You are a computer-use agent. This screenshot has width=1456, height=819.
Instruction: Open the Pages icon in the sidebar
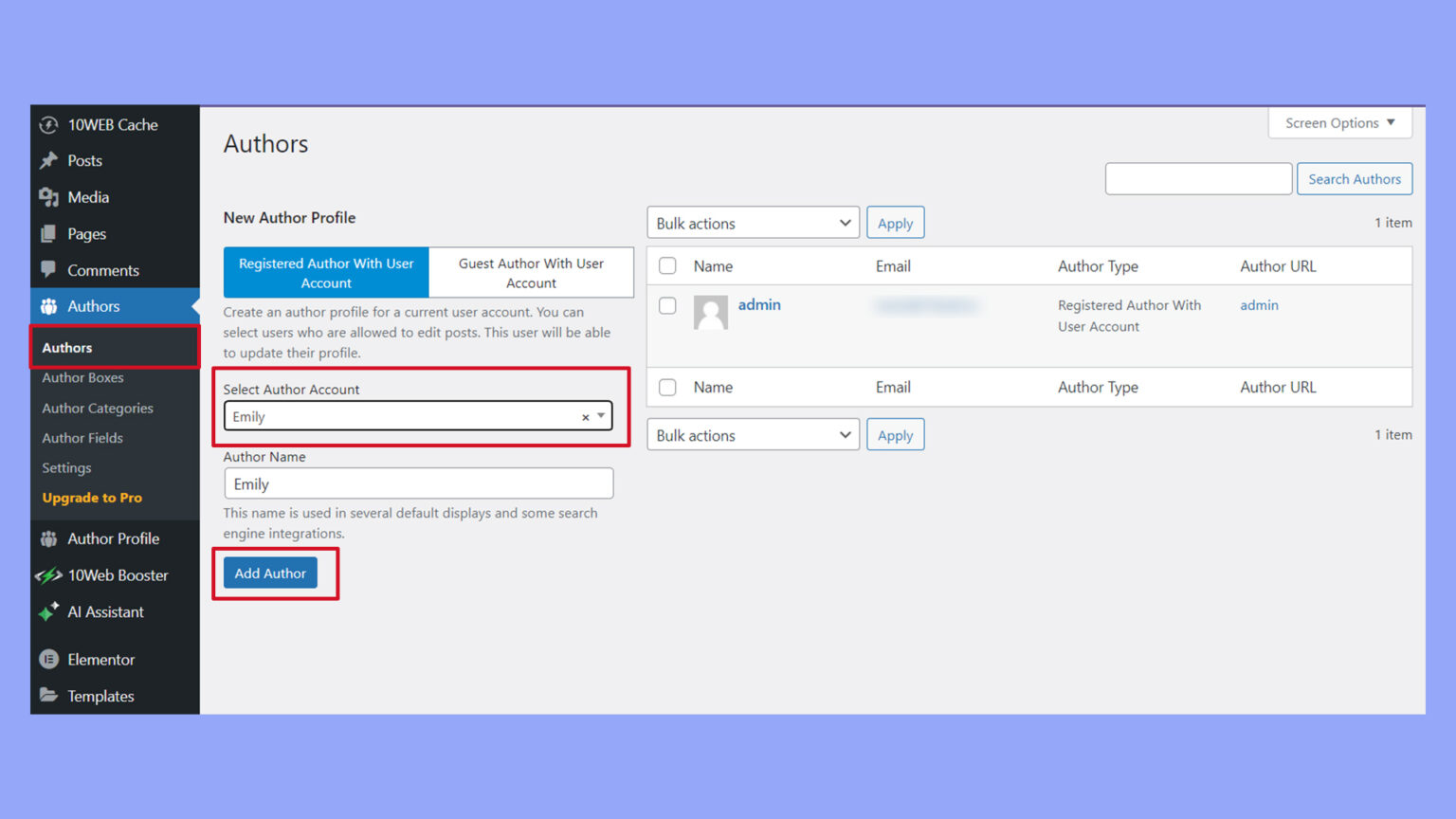(51, 233)
